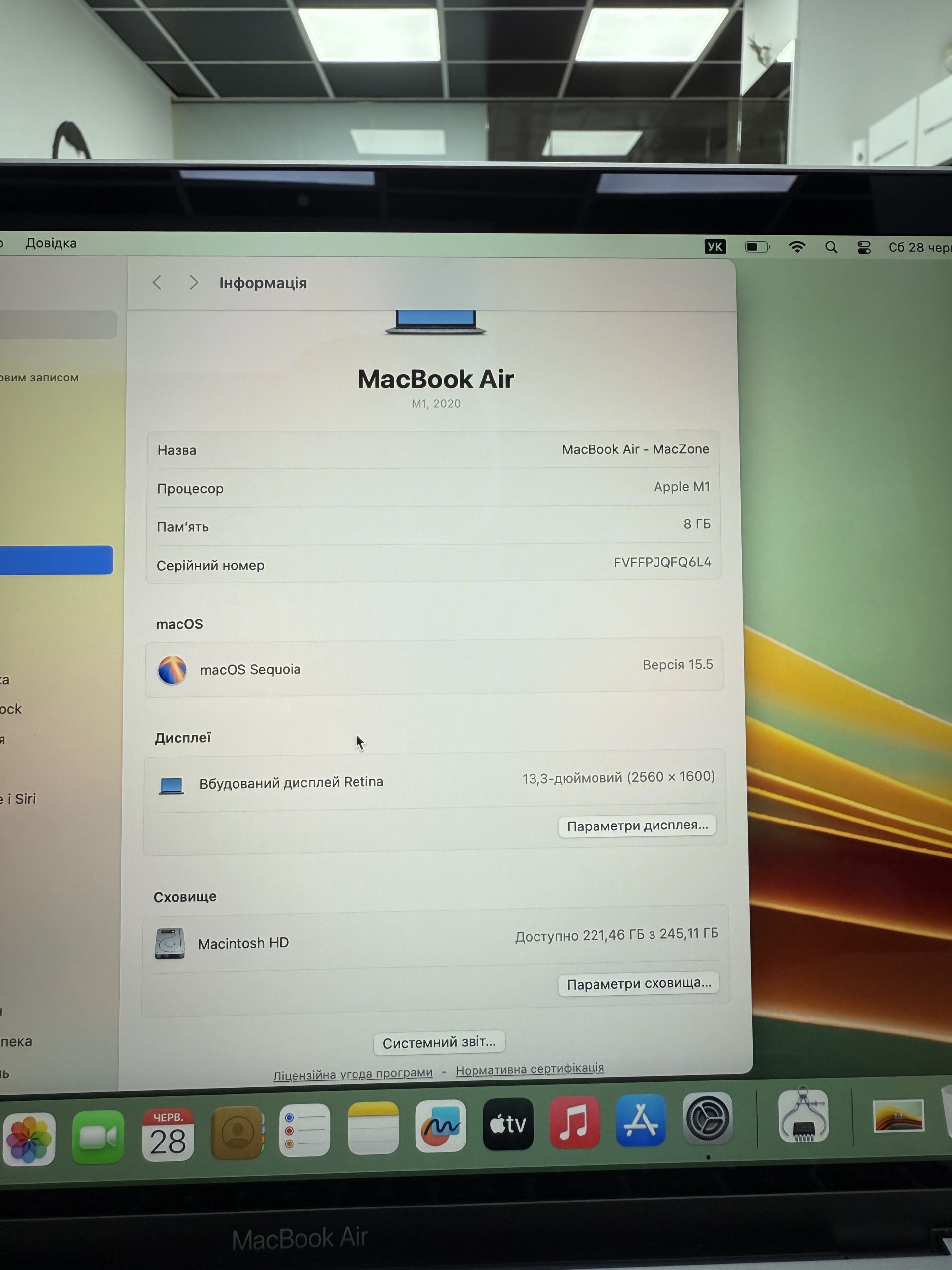Open Параметри дисплея… button
Image resolution: width=952 pixels, height=1270 pixels.
[637, 826]
